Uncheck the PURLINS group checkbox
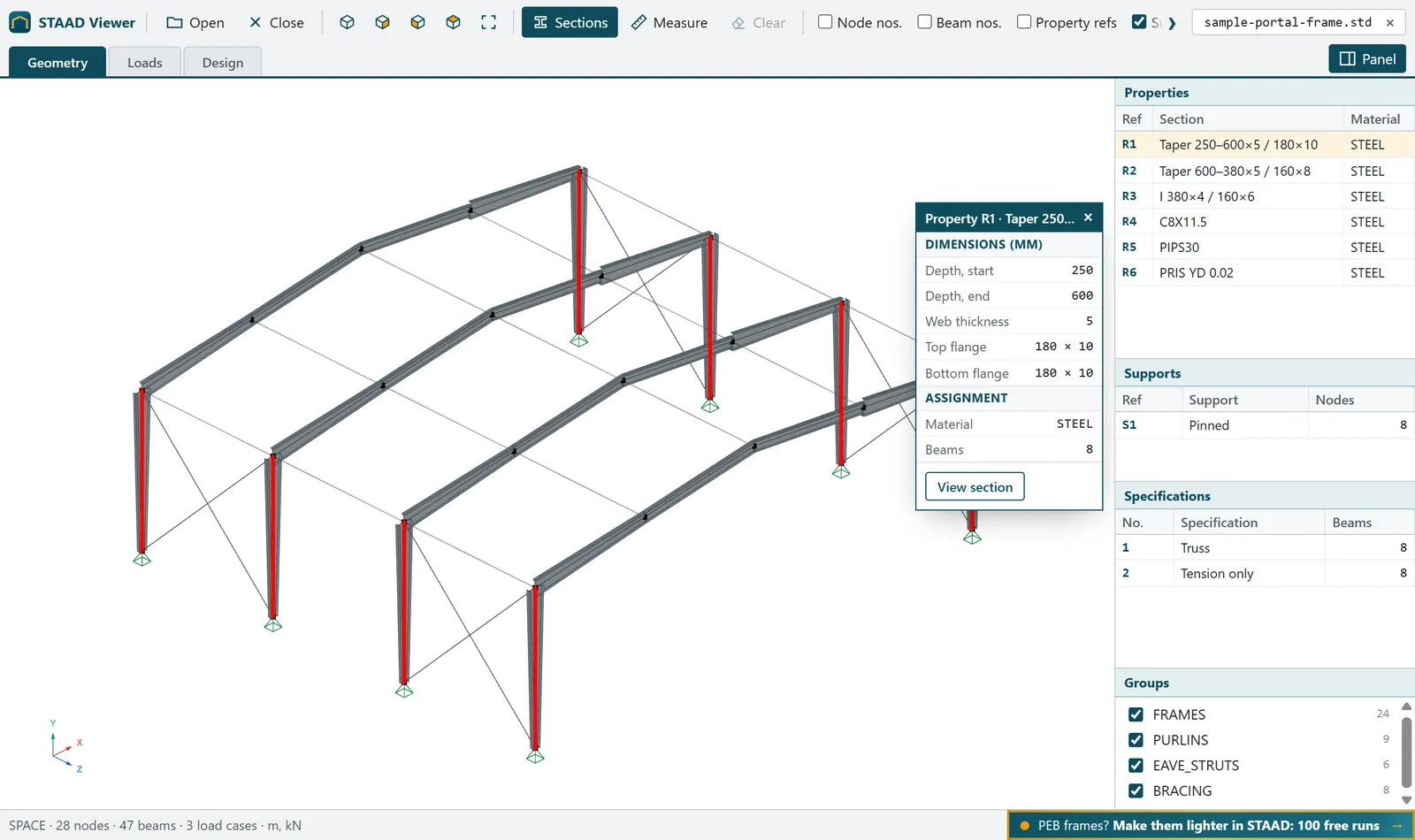Image resolution: width=1415 pixels, height=840 pixels. pos(1136,740)
